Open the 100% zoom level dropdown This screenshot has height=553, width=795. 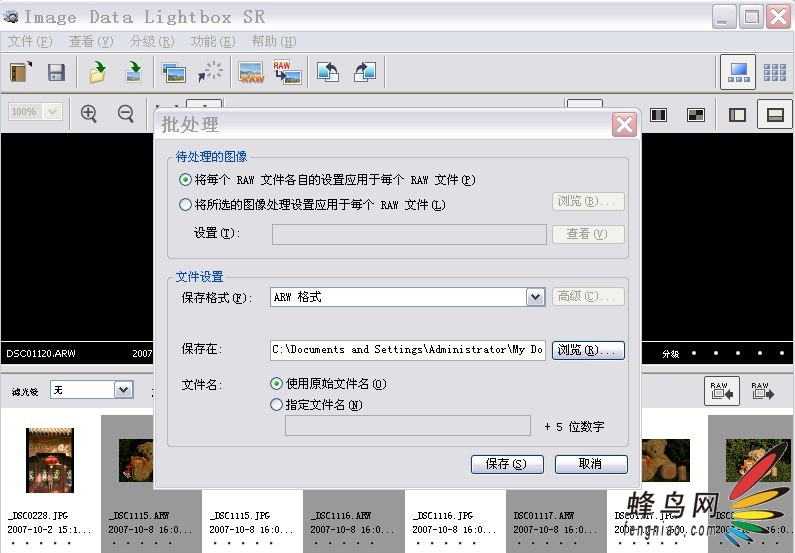[x=52, y=113]
